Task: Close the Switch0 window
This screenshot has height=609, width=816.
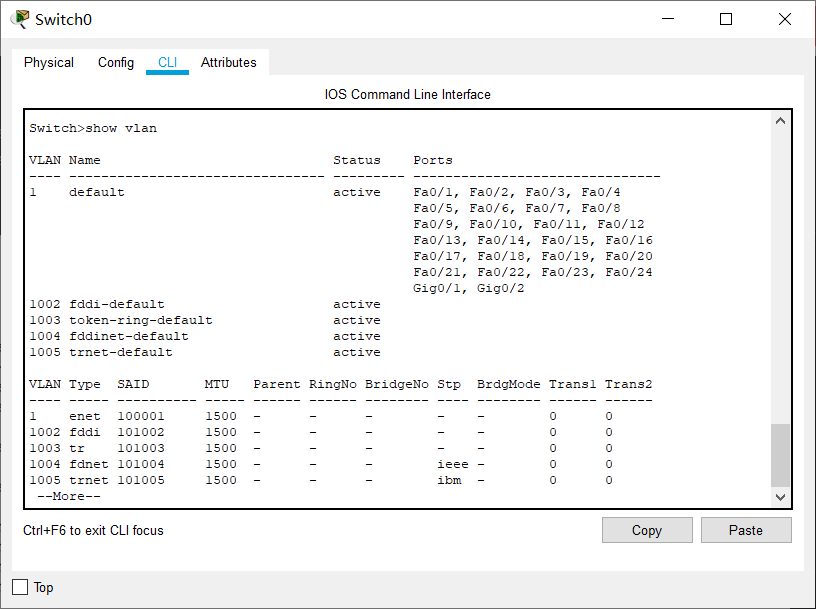Action: click(785, 19)
